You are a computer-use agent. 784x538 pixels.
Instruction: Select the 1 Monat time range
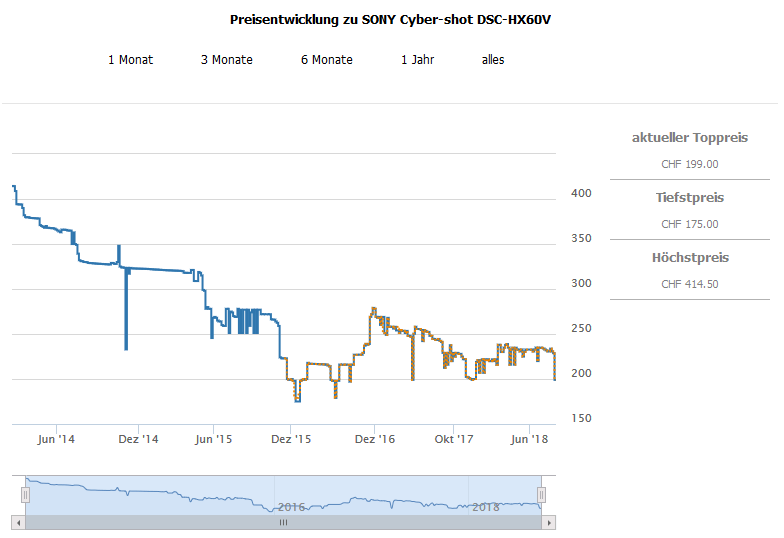point(130,60)
